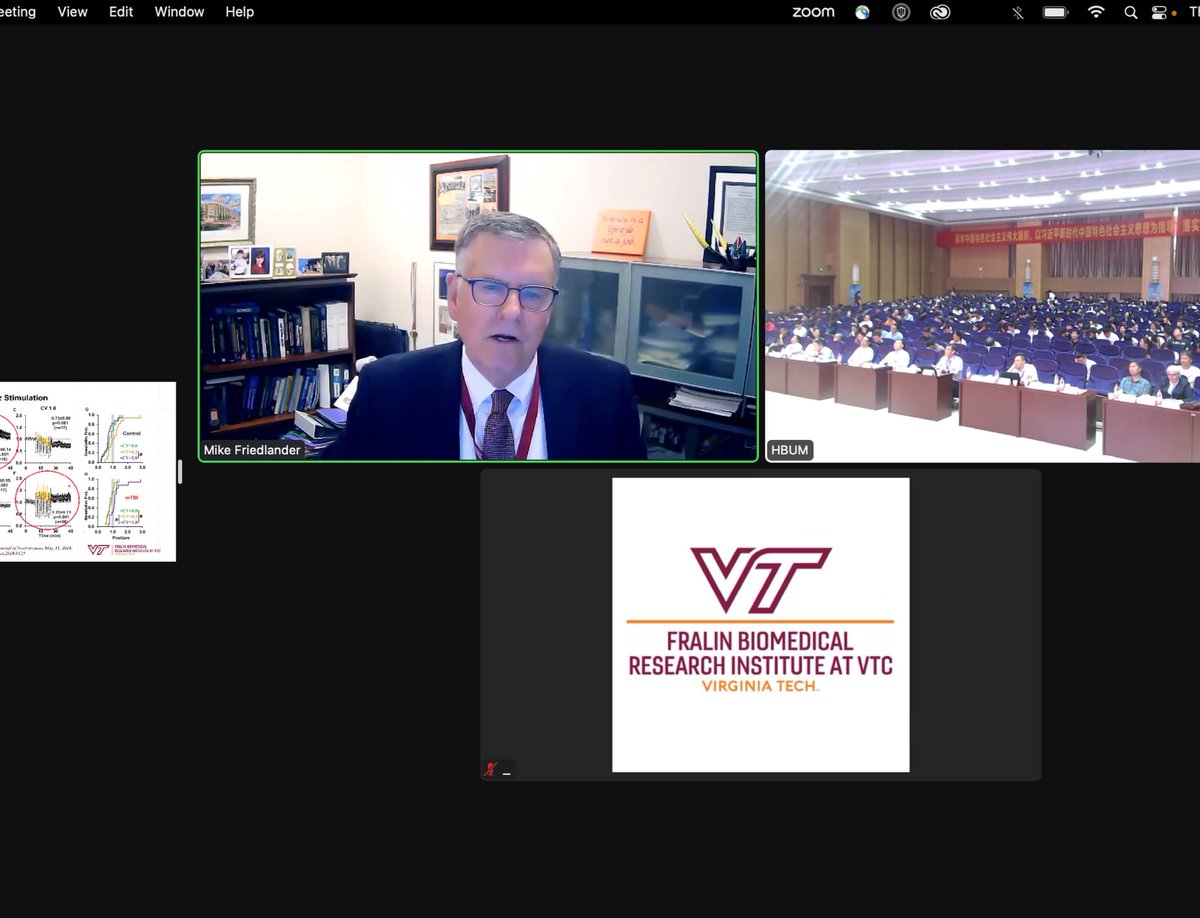The width and height of the screenshot is (1200, 918).
Task: Click the shared slide thumbnail with graphs
Action: [x=88, y=471]
